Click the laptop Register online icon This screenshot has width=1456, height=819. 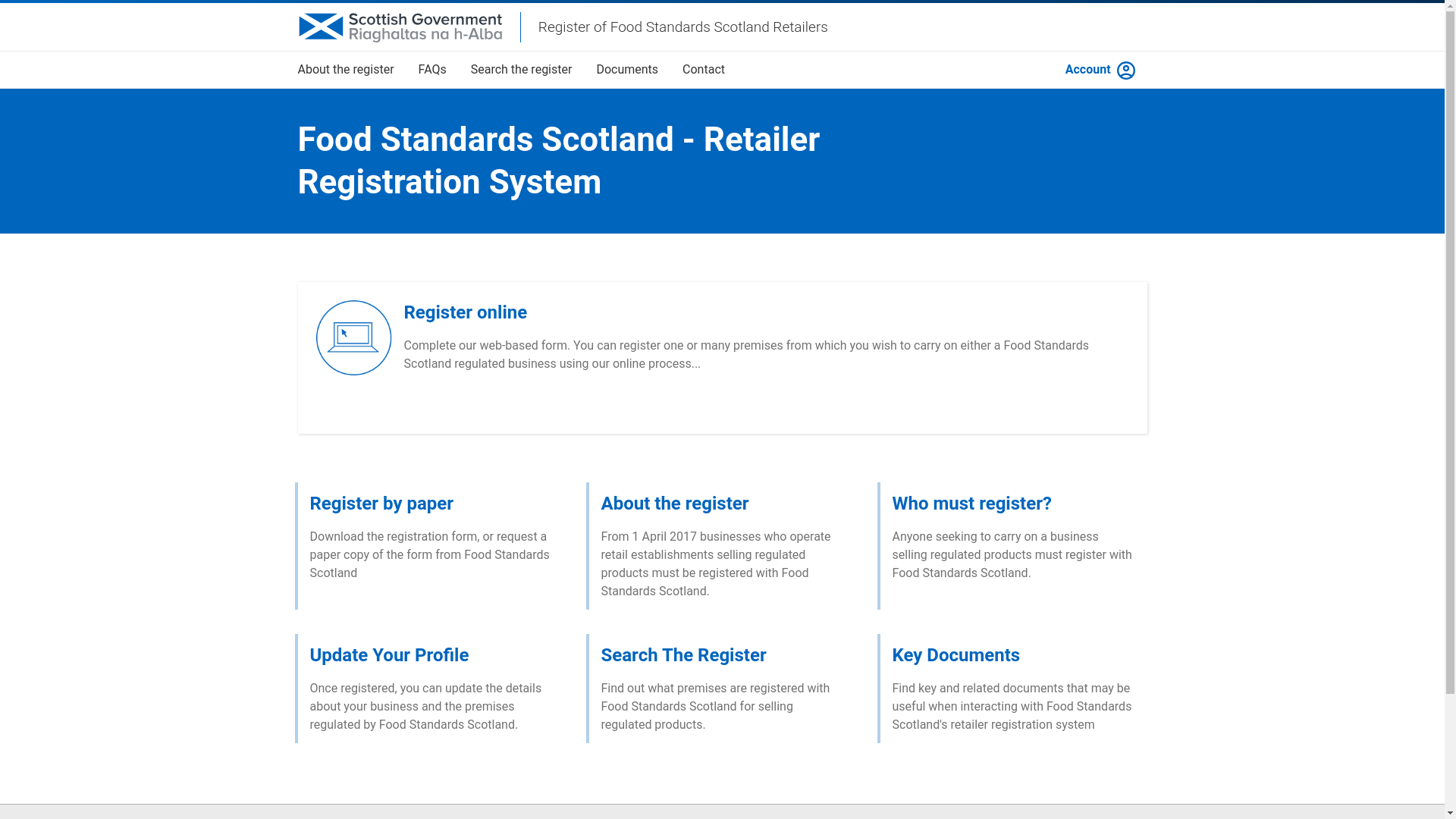click(x=353, y=337)
